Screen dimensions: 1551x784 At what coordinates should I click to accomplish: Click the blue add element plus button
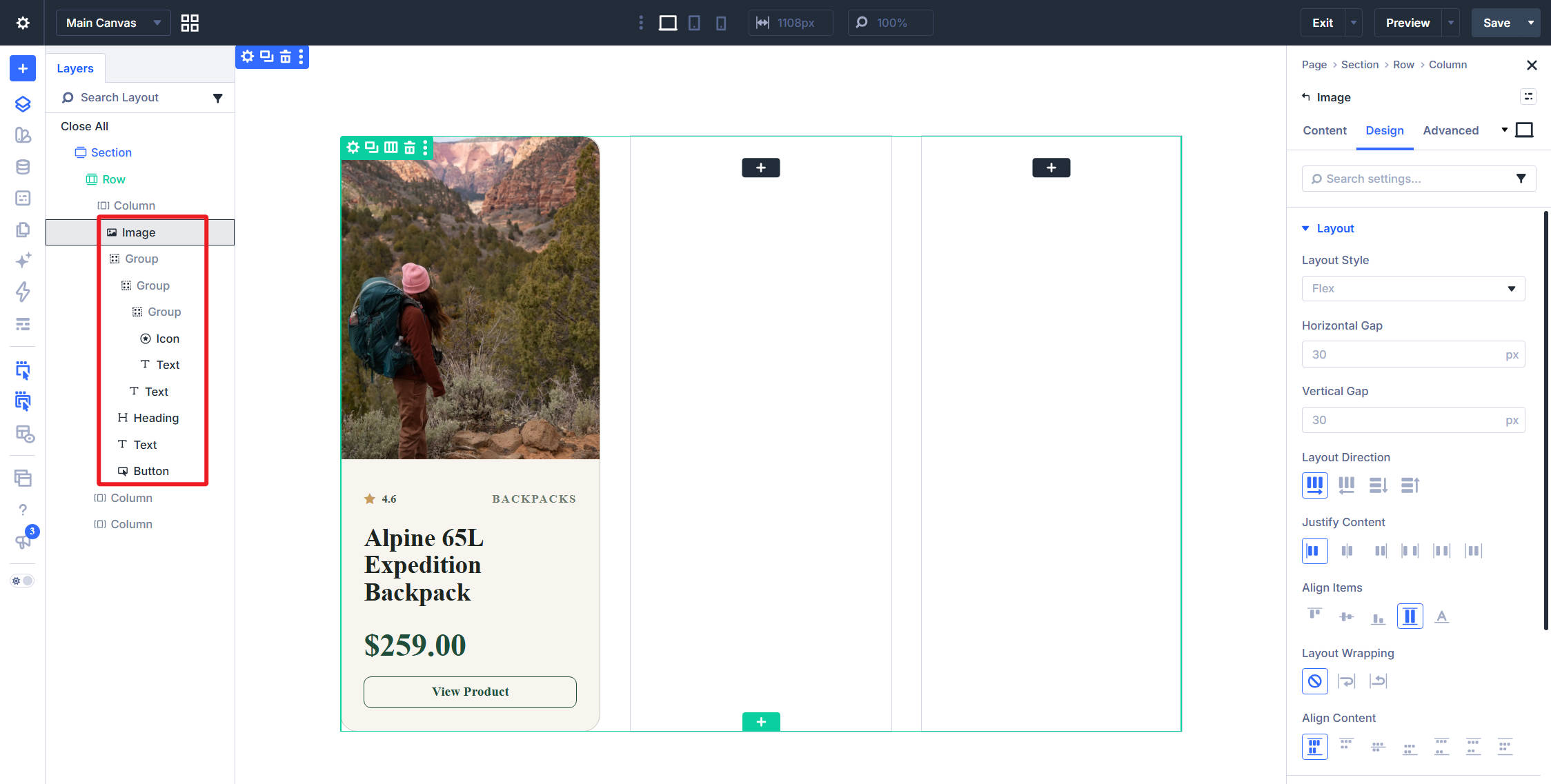coord(23,68)
